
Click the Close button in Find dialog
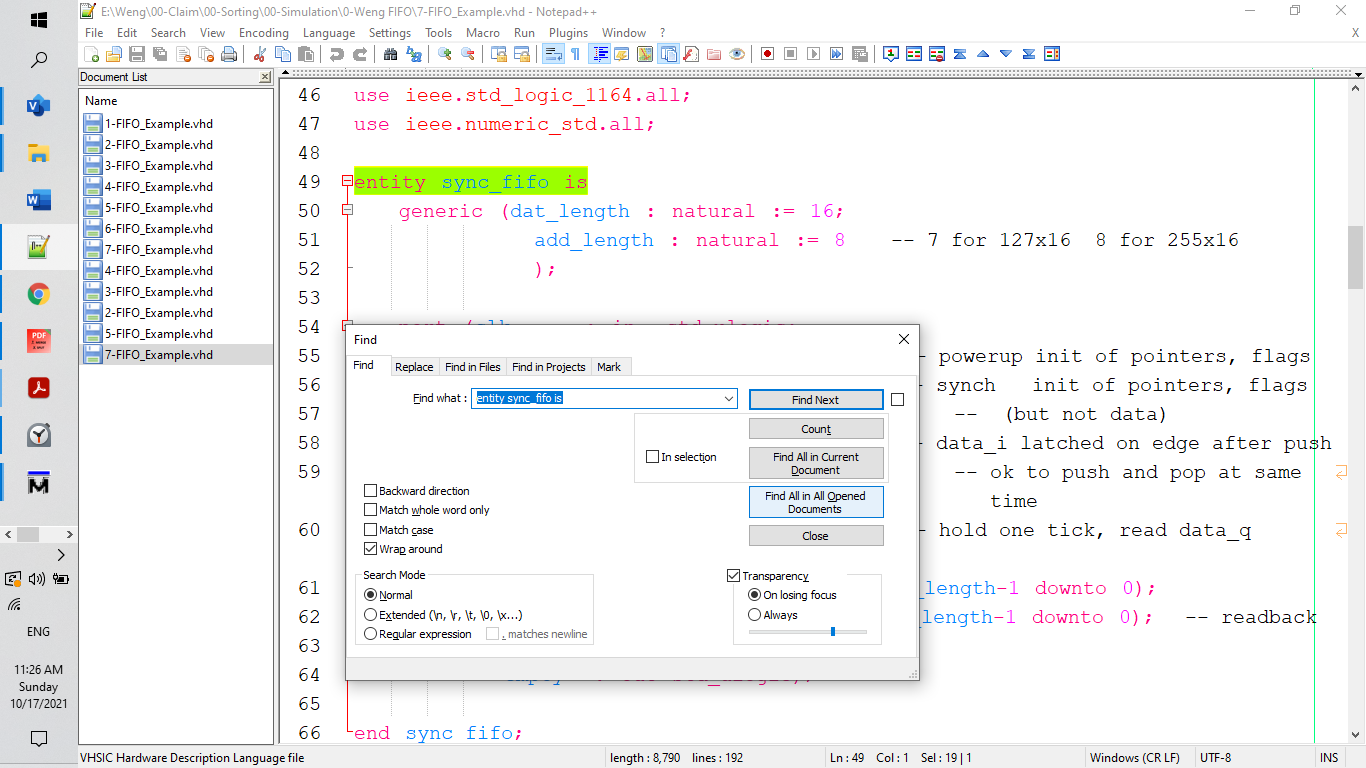[x=816, y=536]
